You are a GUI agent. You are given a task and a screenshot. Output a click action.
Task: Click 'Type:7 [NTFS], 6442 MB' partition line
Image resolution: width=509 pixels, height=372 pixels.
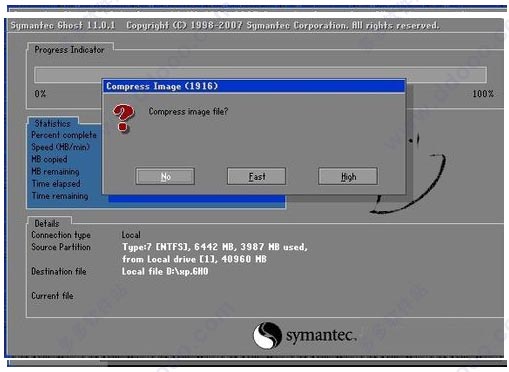pyautogui.click(x=215, y=247)
